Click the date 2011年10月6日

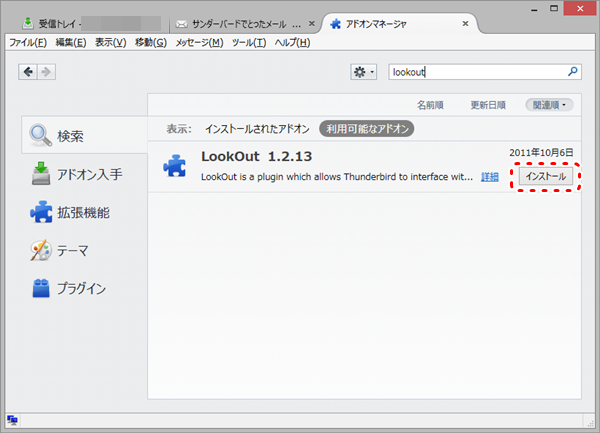coord(541,153)
